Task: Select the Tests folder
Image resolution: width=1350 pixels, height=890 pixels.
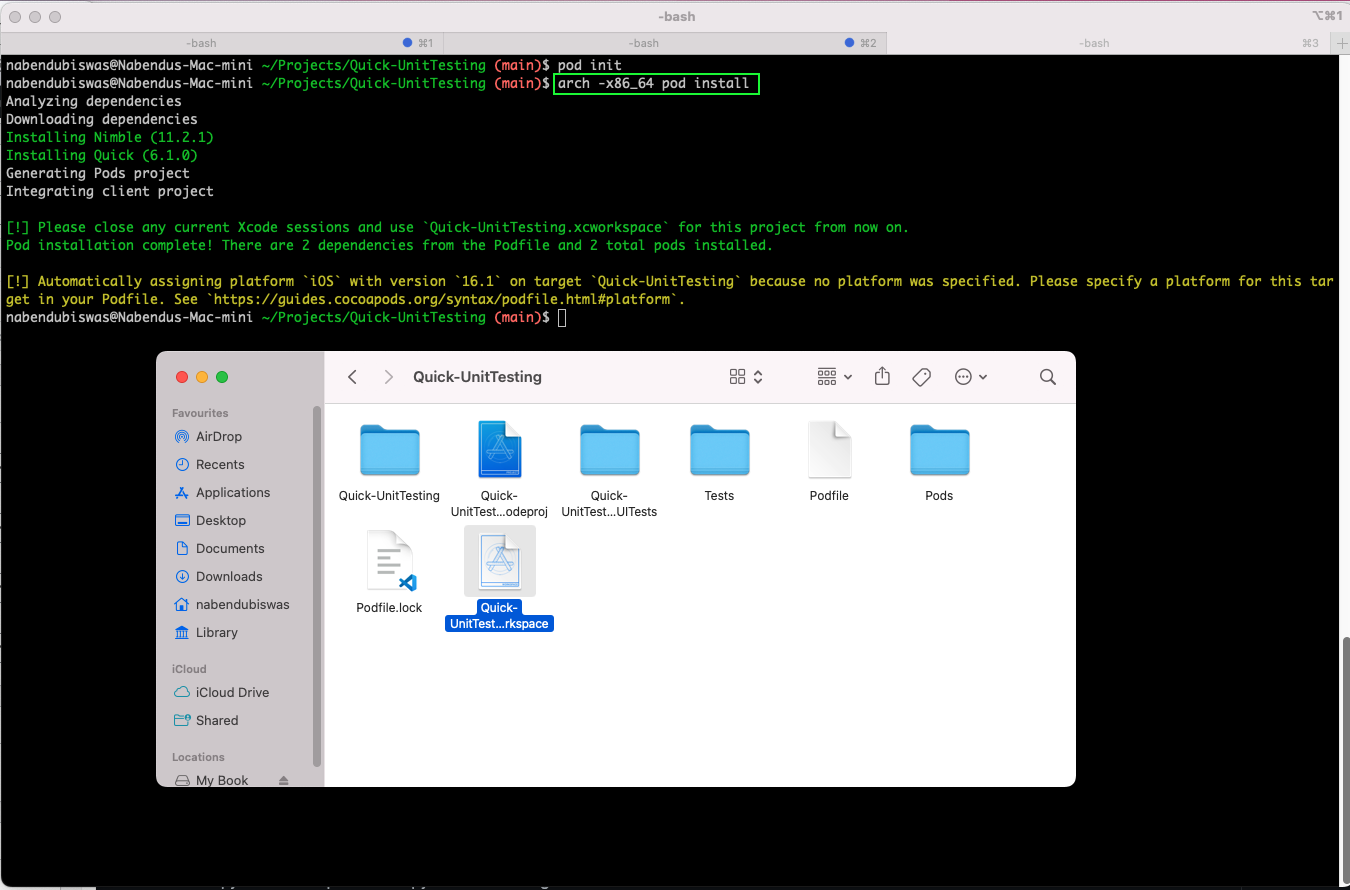Action: (719, 451)
